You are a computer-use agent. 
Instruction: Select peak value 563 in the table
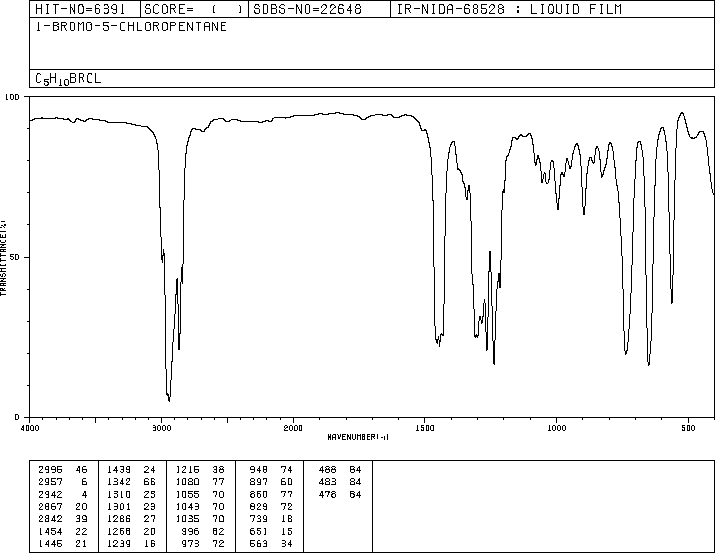point(259,543)
